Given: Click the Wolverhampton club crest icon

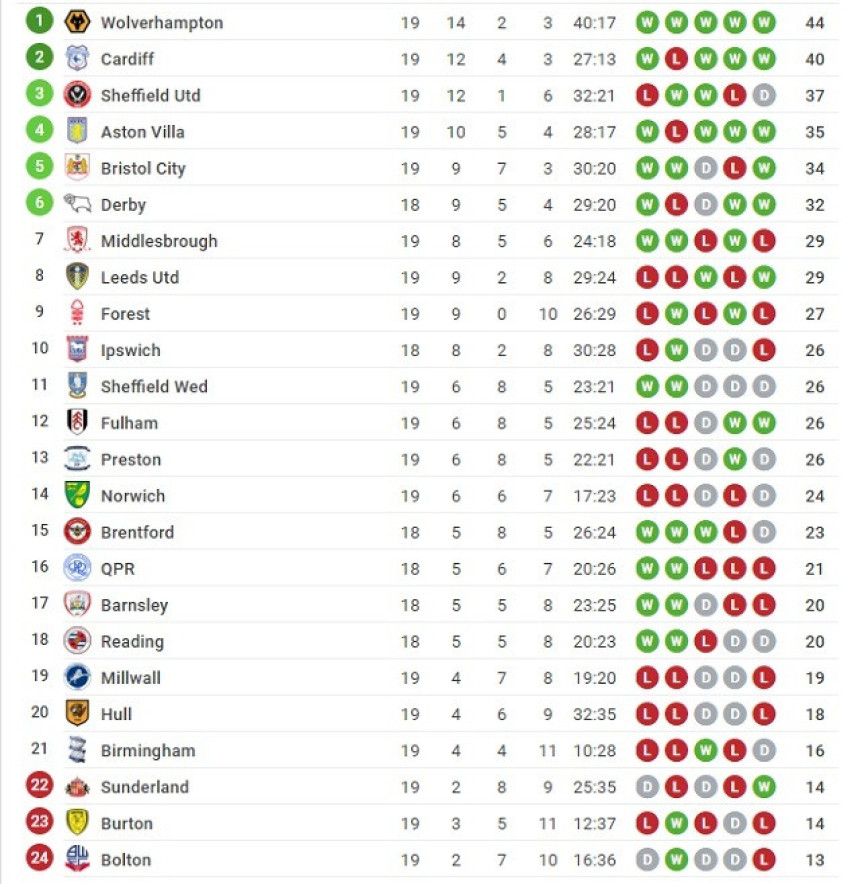Looking at the screenshot, I should coord(77,22).
